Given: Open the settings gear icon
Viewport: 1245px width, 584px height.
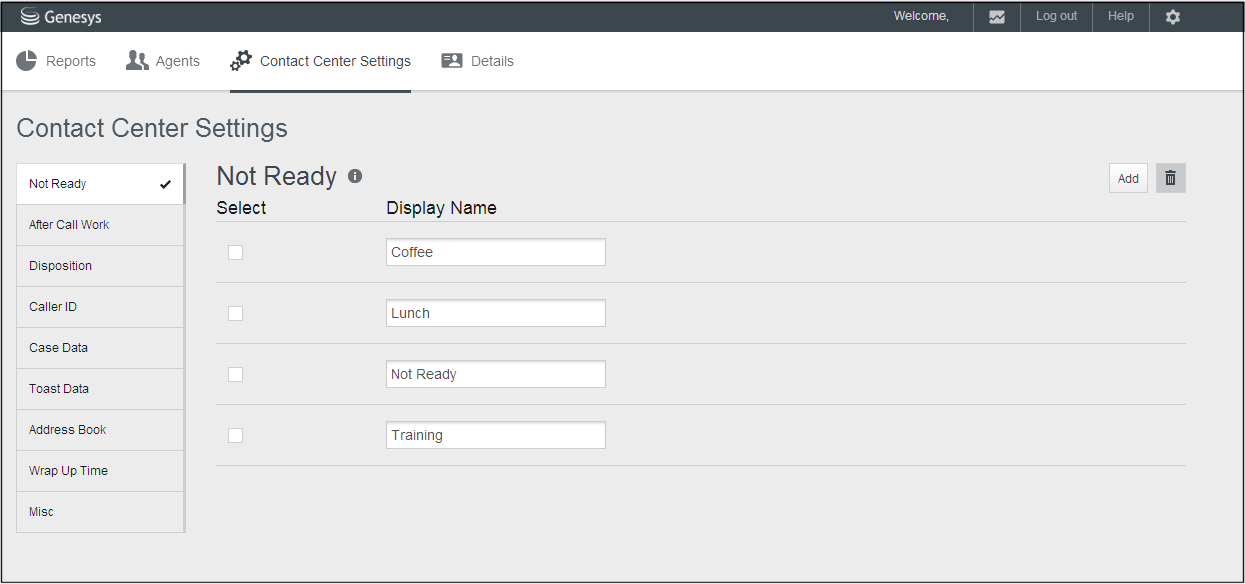Looking at the screenshot, I should (1173, 17).
